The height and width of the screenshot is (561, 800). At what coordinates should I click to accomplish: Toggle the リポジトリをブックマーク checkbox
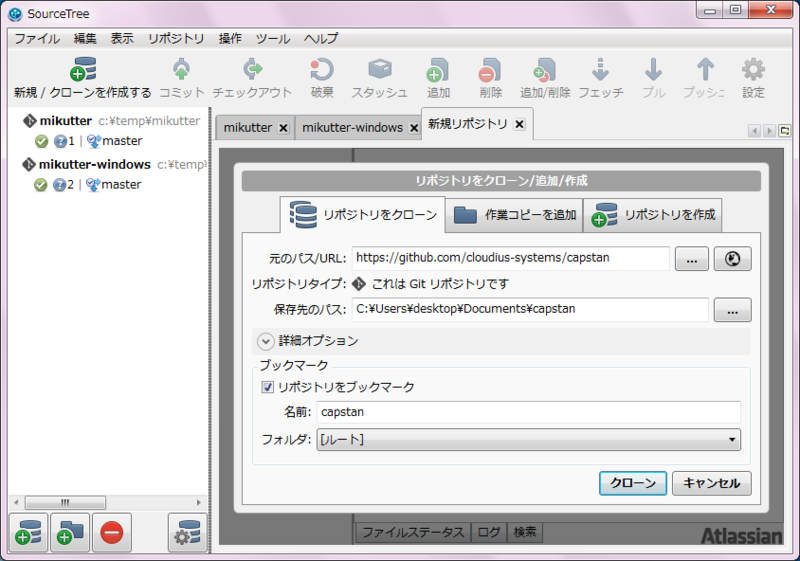[267, 387]
